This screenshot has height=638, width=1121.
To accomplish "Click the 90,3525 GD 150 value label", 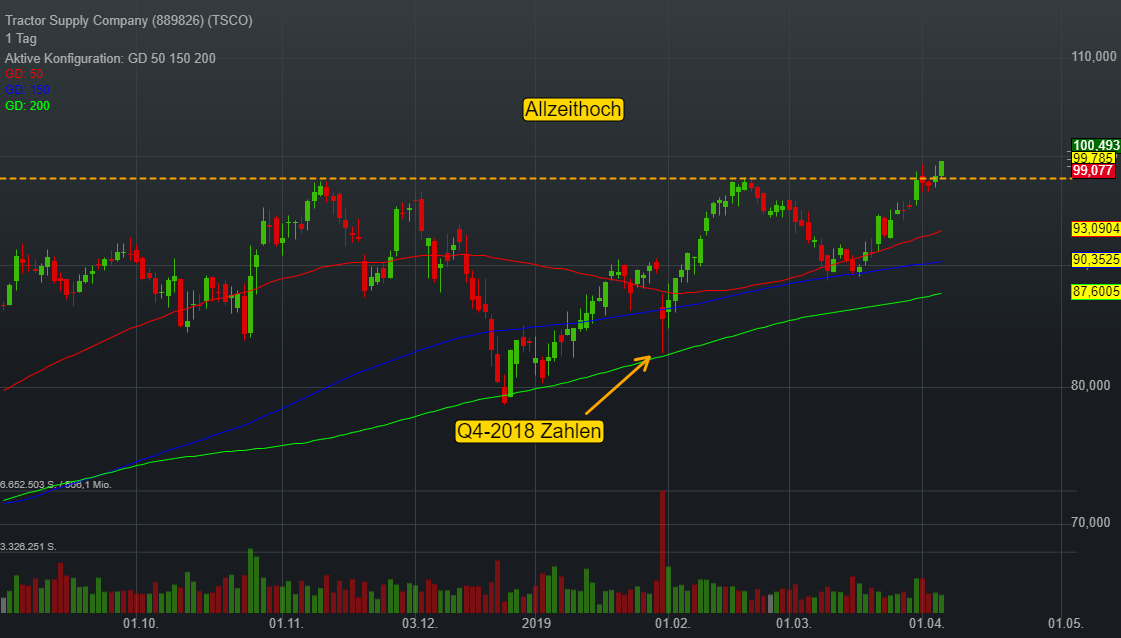I will 1096,260.
